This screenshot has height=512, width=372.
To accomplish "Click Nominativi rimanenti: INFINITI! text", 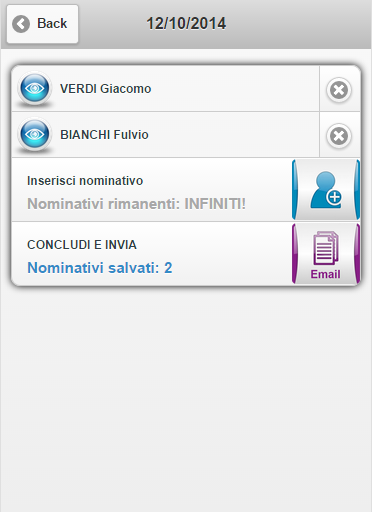I will (x=136, y=204).
